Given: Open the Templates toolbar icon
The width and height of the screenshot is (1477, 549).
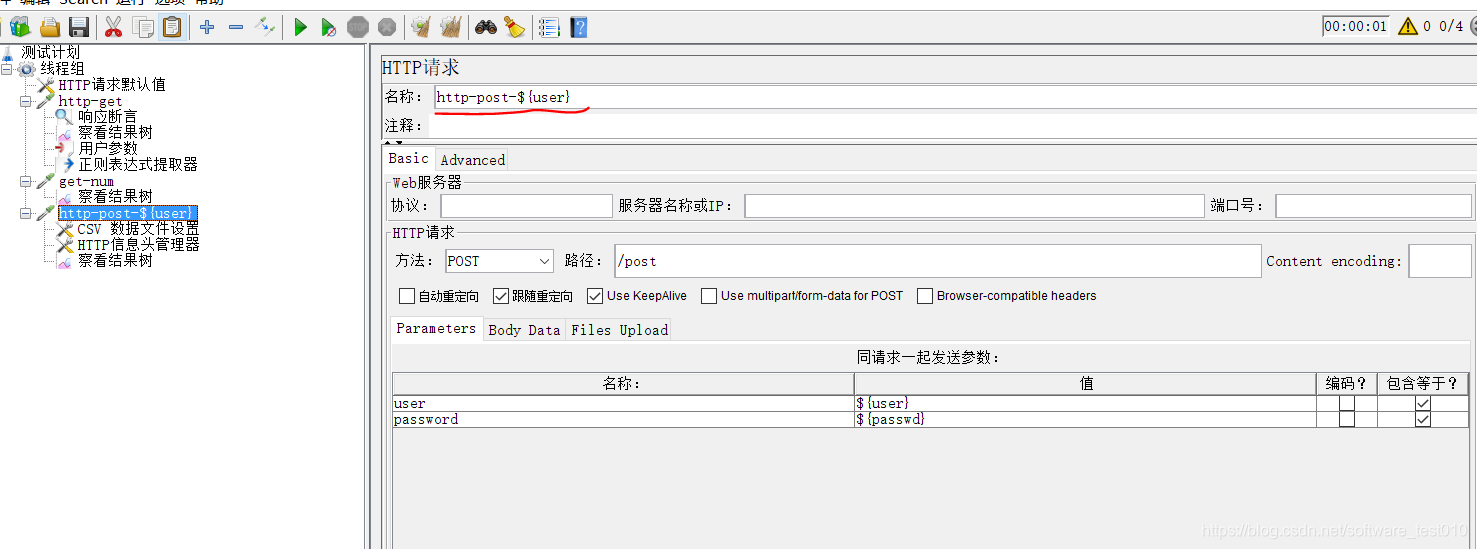Looking at the screenshot, I should pyautogui.click(x=20, y=27).
